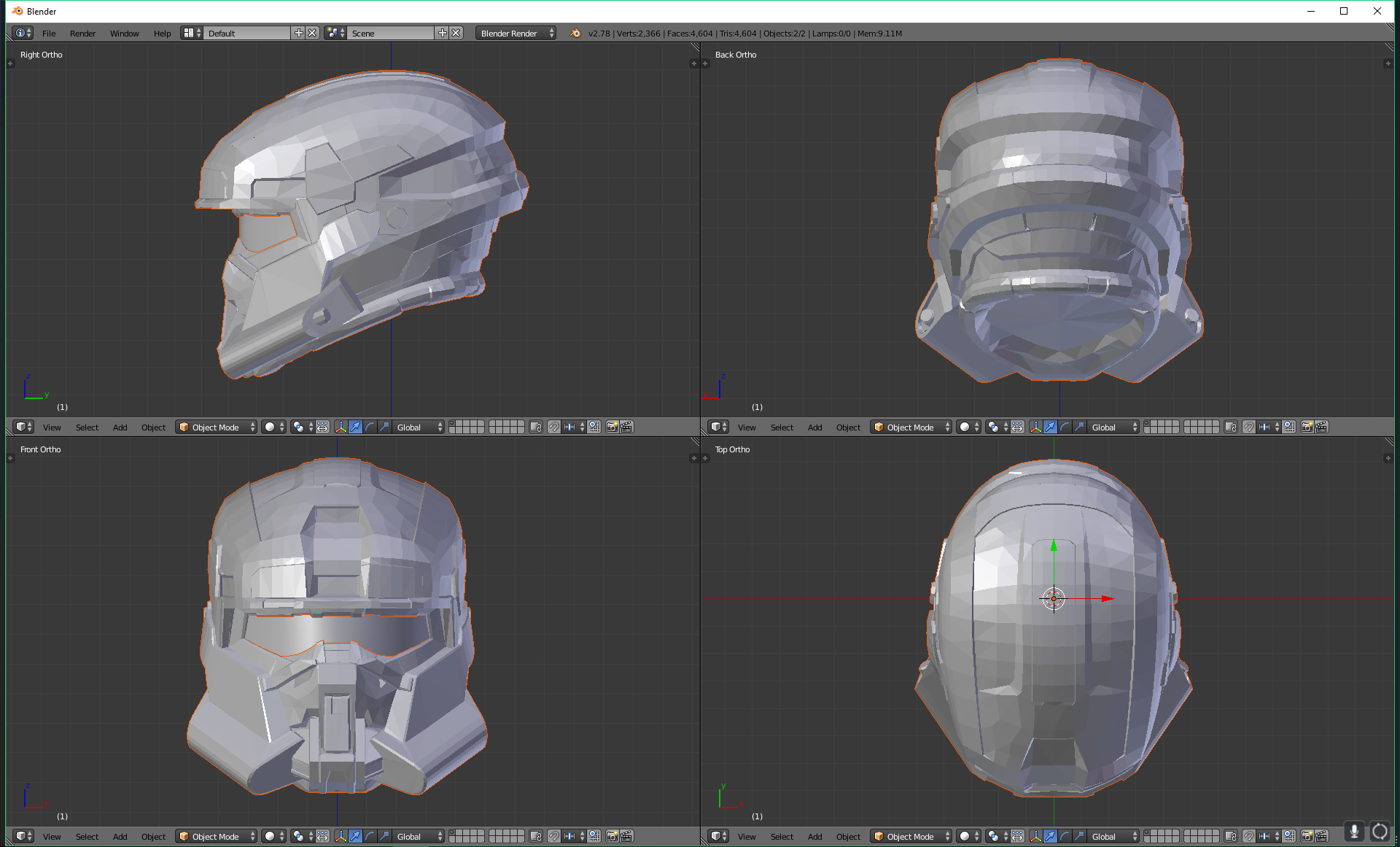Enable rotate manipulator in Right Ortho viewport
1400x847 pixels.
coord(370,427)
